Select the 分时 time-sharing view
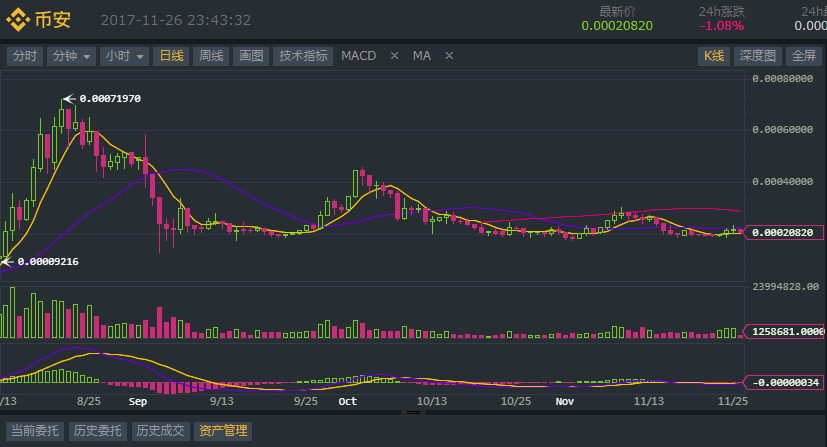 (x=24, y=56)
